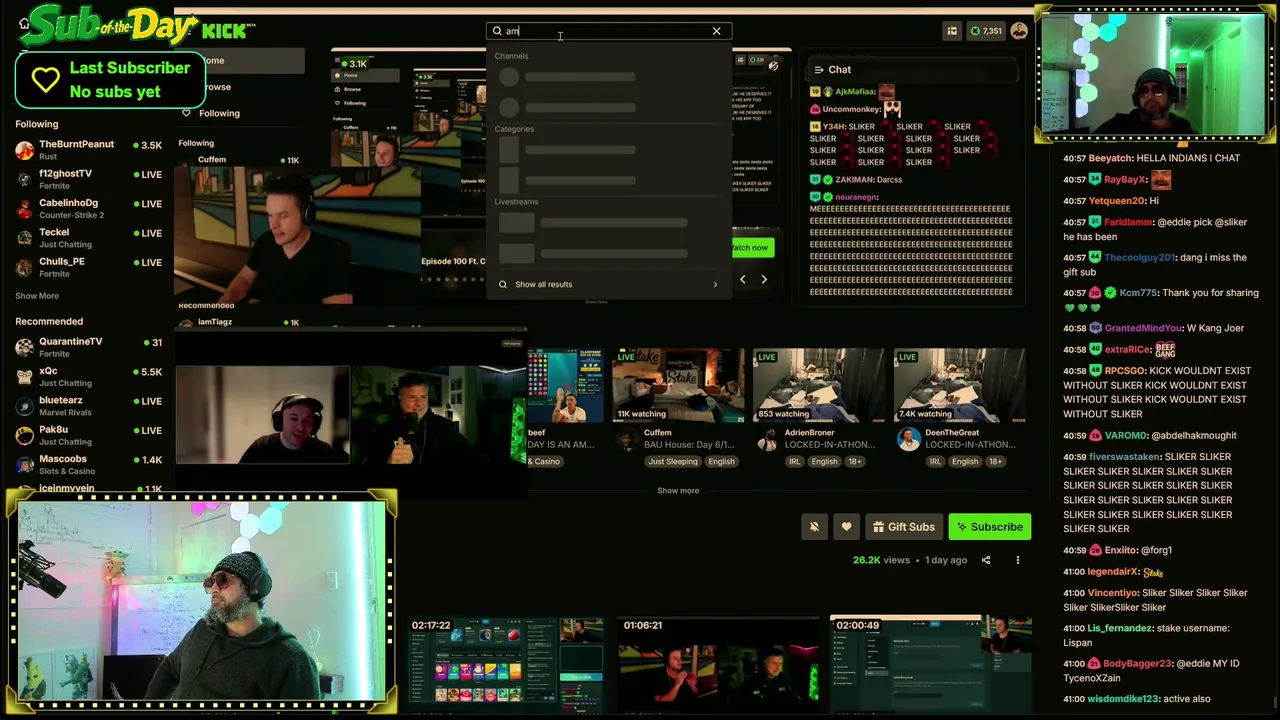
Task: Click username RPCSGO in overlay chat
Action: click(1124, 371)
